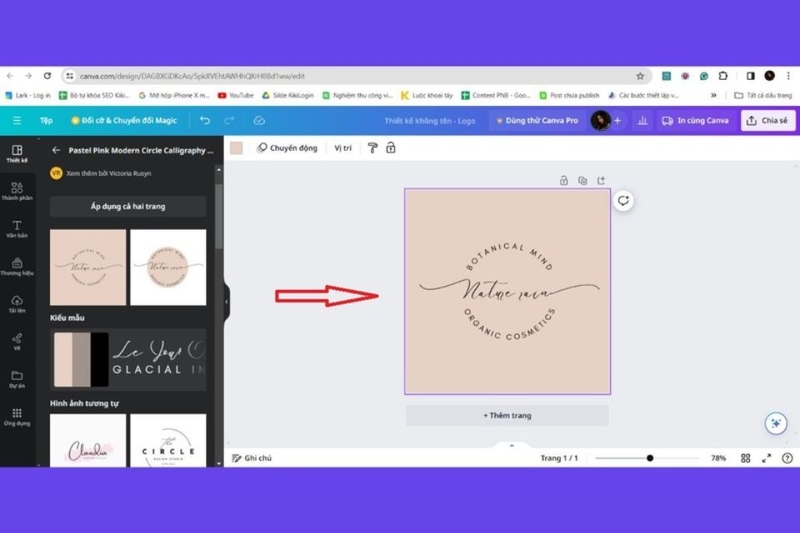Copy style with paint roller icon
The height and width of the screenshot is (533, 800).
(x=372, y=148)
